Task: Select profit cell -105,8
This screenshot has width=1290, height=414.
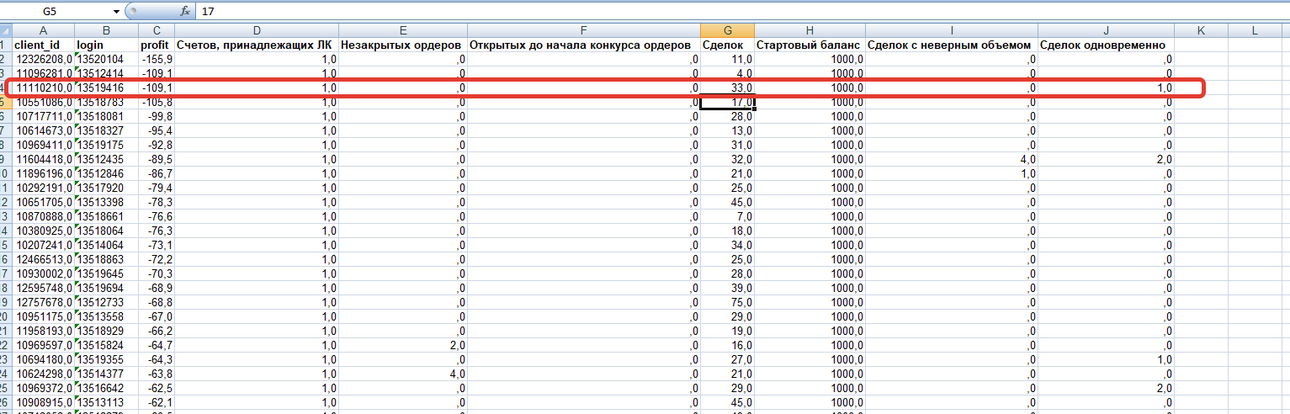Action: coord(156,102)
